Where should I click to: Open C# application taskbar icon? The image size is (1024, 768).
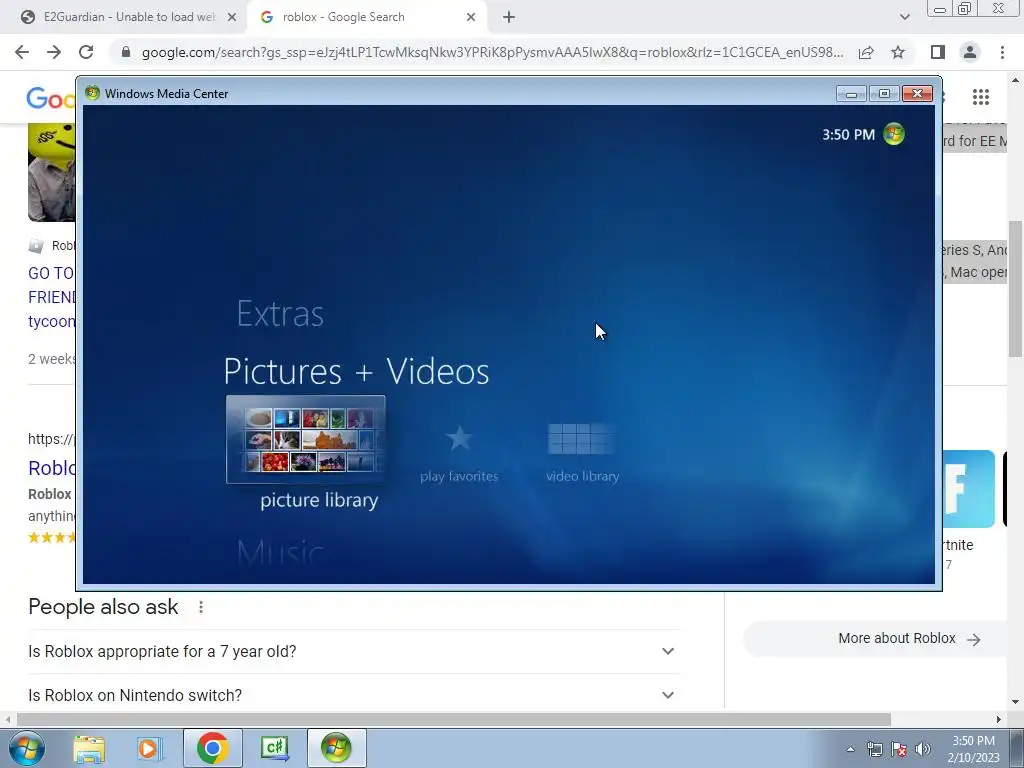[x=274, y=748]
